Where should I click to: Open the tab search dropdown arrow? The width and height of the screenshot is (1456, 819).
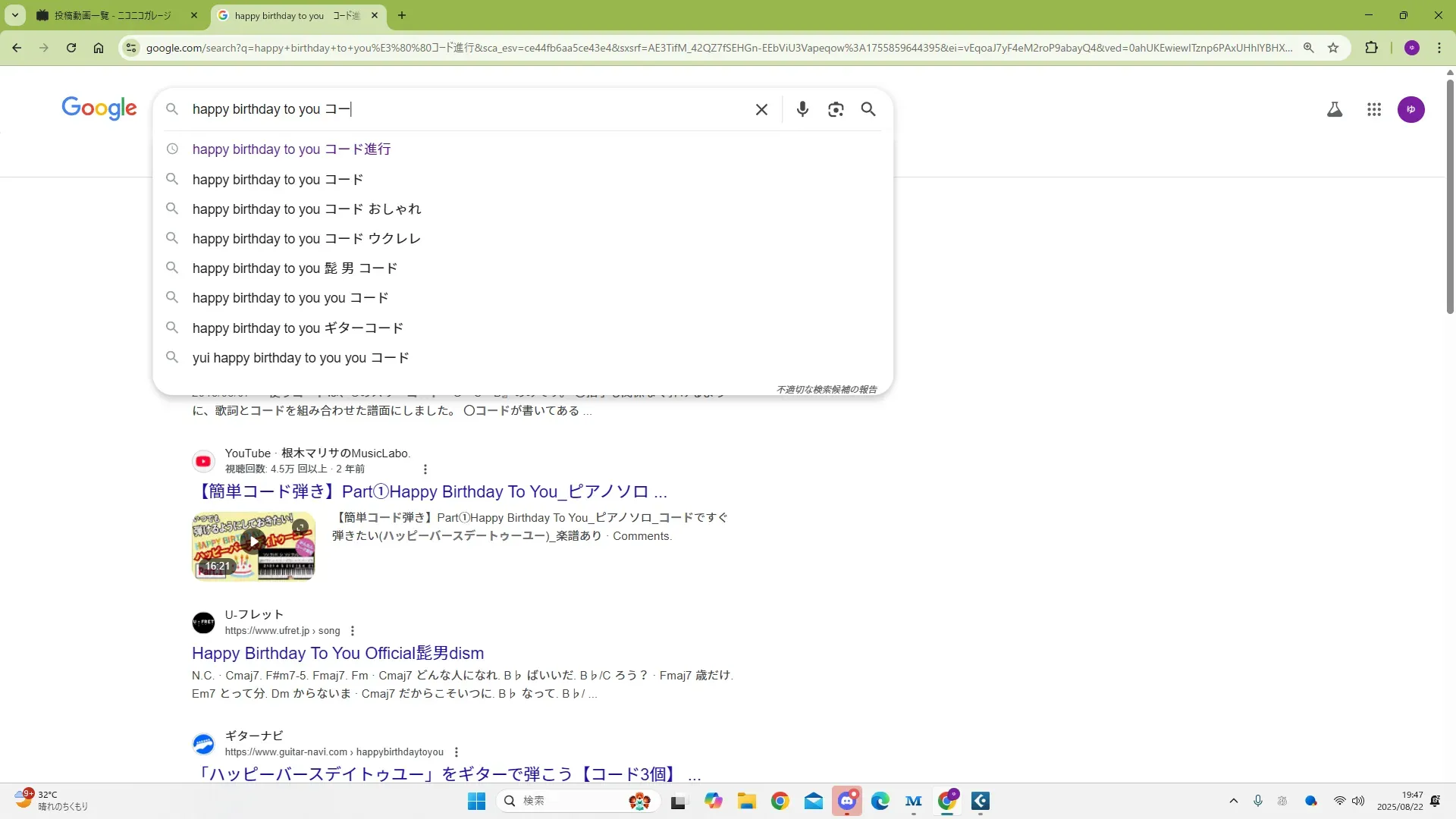pos(14,15)
